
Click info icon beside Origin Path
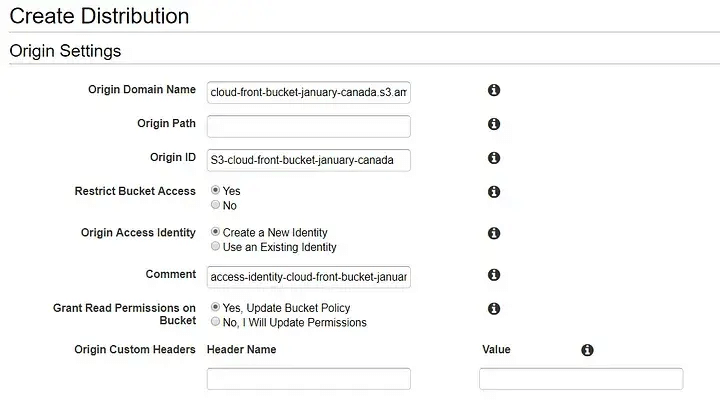point(493,125)
